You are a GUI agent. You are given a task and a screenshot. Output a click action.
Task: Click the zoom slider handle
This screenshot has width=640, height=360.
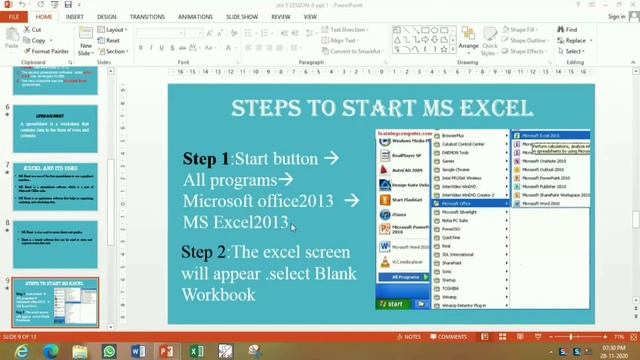[x=571, y=337]
